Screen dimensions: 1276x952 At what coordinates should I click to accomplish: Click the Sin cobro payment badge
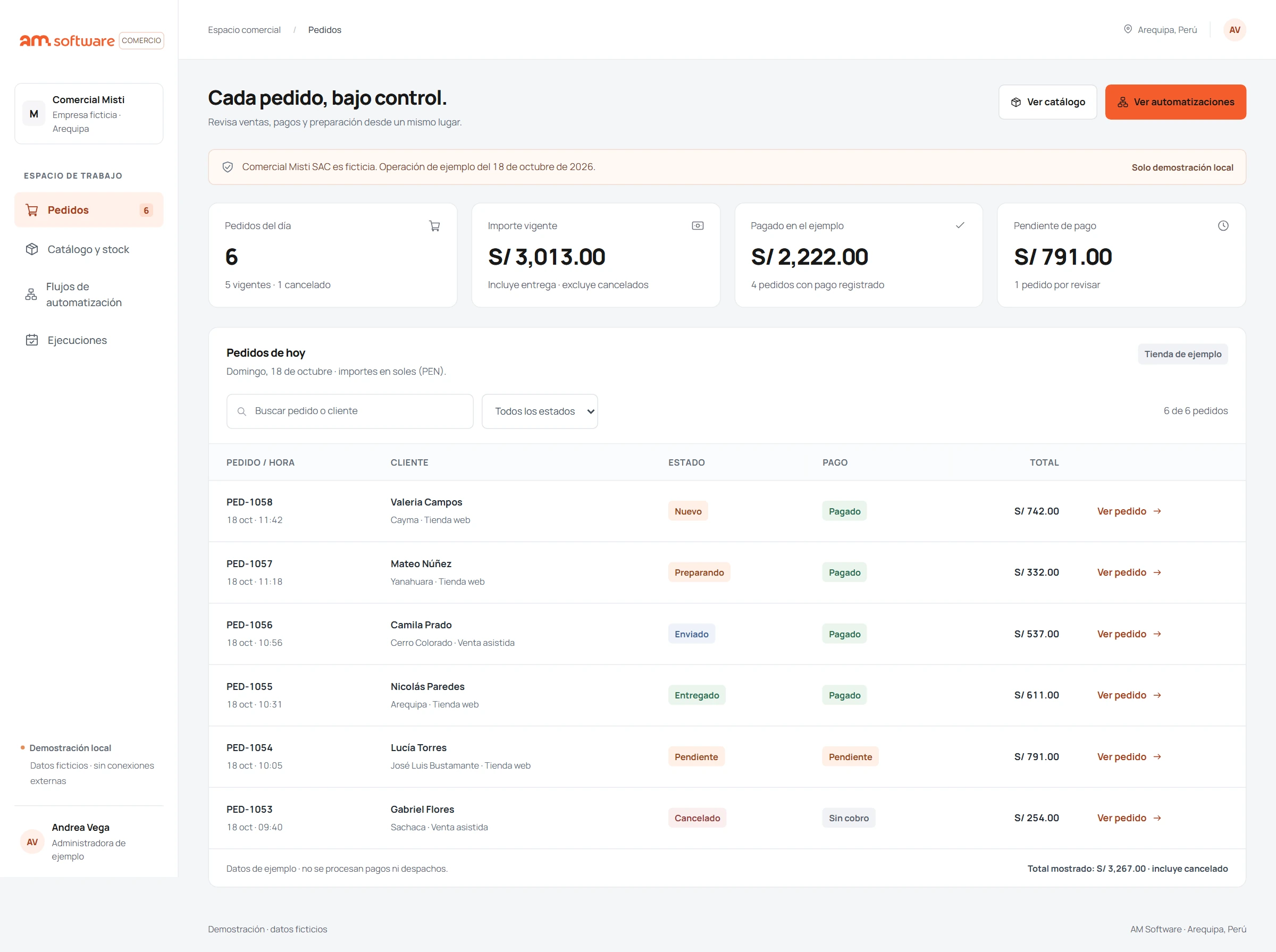(x=849, y=818)
